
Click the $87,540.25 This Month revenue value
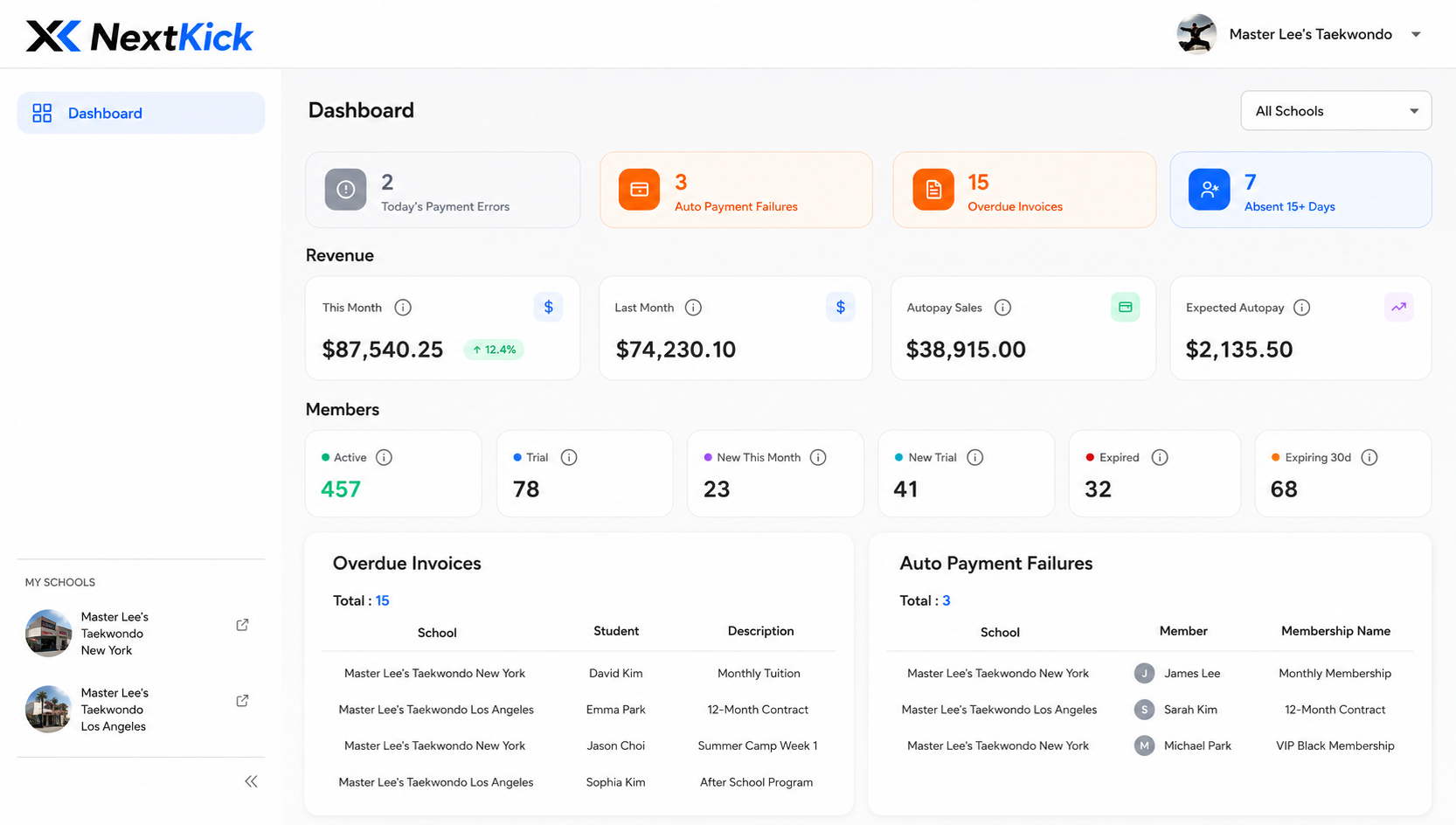click(x=383, y=350)
